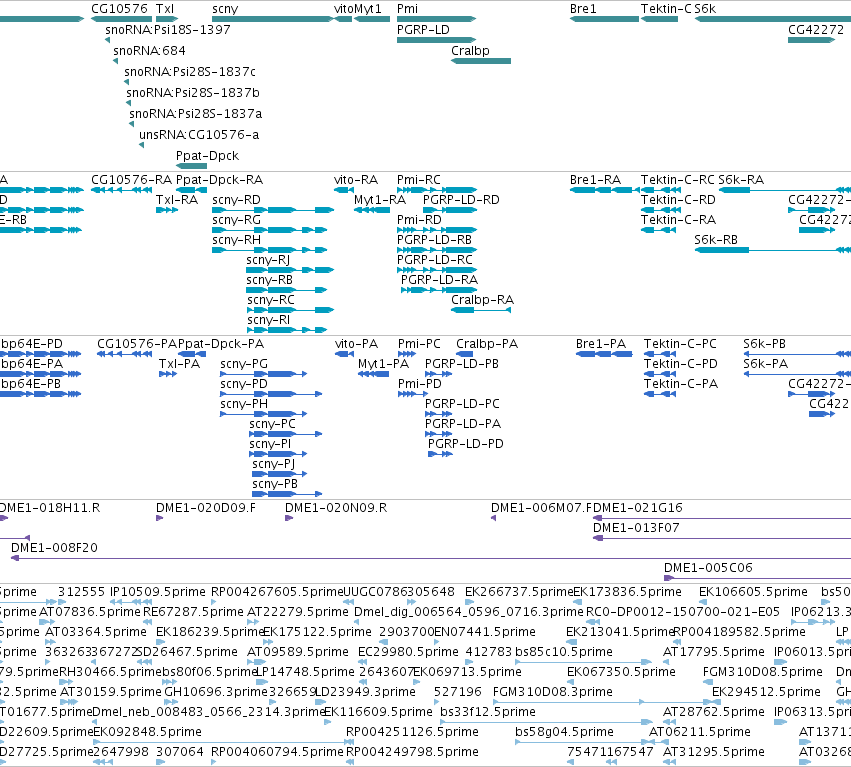This screenshot has height=767, width=851.
Task: Click the CG42272 gene bar
Action: pos(811,40)
